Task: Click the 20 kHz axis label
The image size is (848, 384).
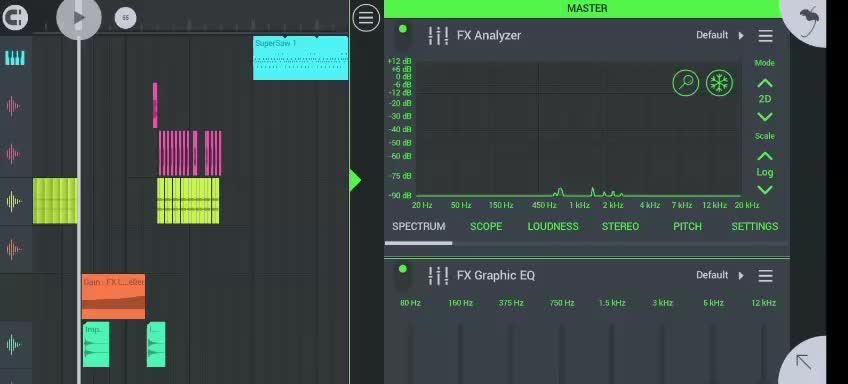Action: point(747,206)
